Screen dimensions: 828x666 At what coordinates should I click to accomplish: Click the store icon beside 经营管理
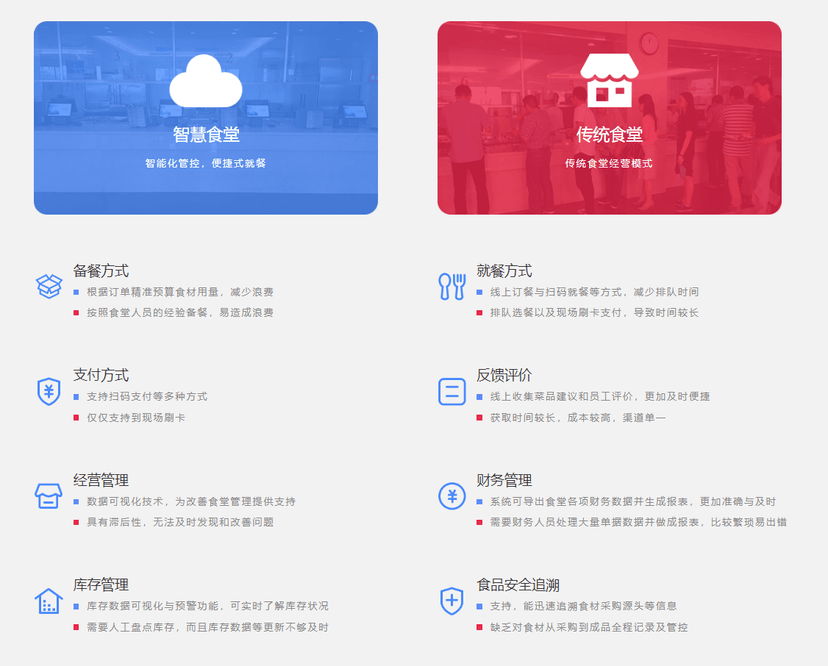pyautogui.click(x=49, y=496)
